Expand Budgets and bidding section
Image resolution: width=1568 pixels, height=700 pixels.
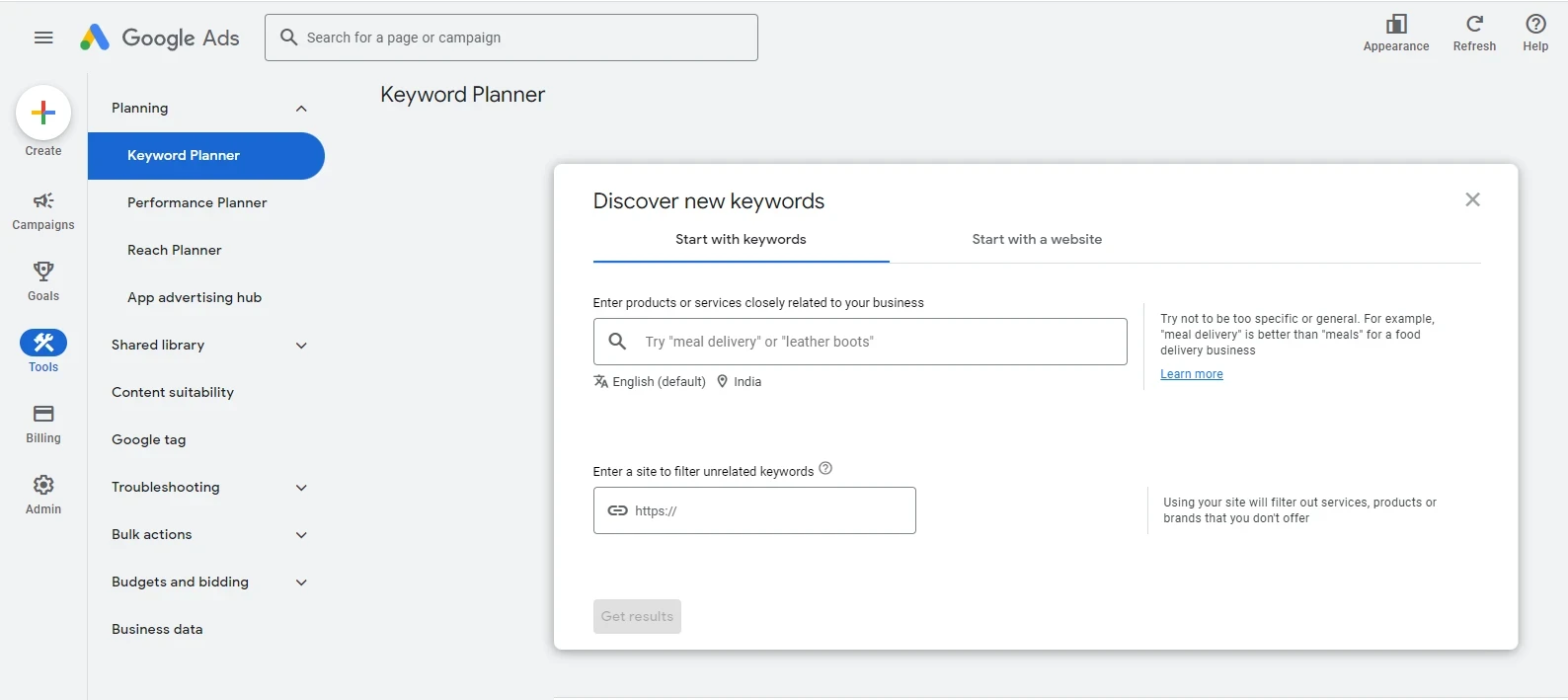click(301, 583)
